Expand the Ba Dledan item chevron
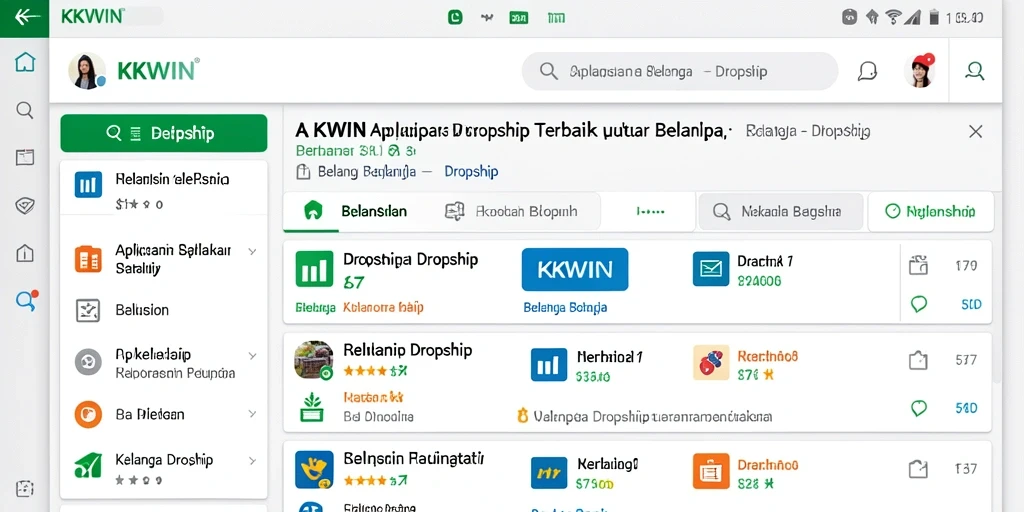The image size is (1024, 512). coord(253,413)
